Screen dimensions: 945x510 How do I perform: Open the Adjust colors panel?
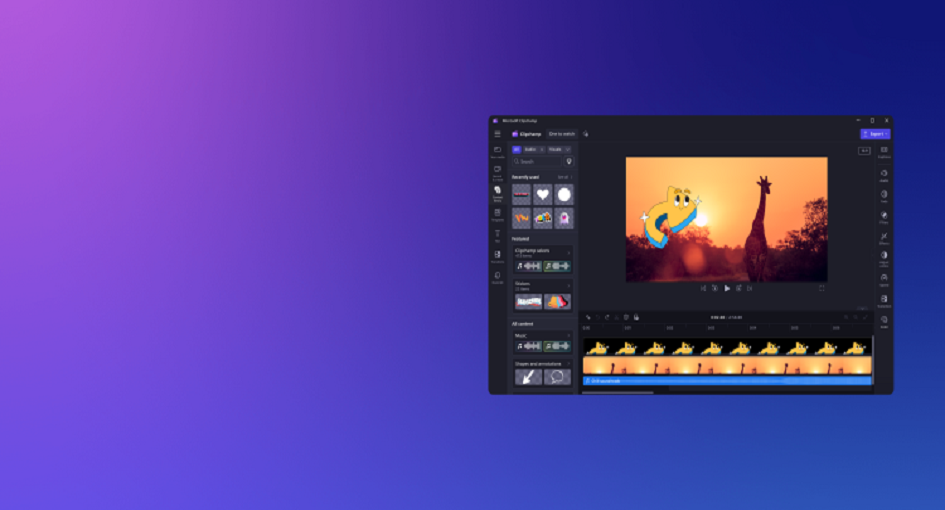[884, 259]
